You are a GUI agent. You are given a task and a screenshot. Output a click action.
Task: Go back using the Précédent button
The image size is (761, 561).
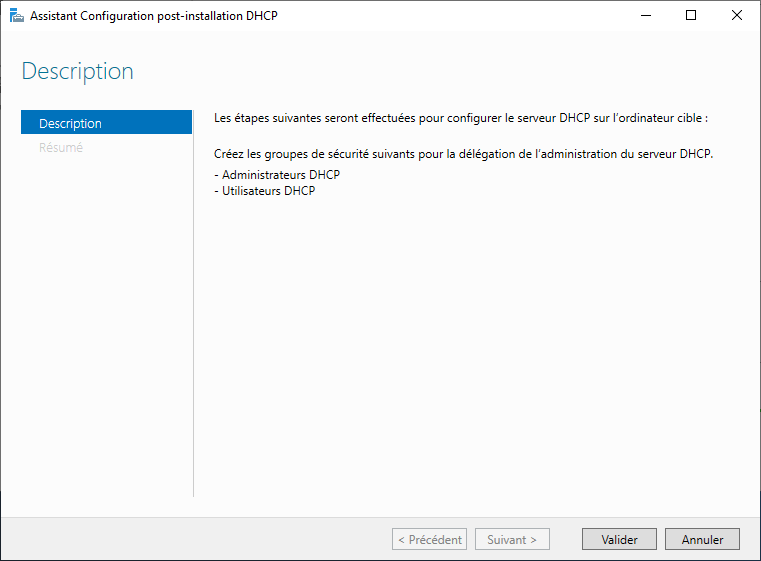click(430, 539)
